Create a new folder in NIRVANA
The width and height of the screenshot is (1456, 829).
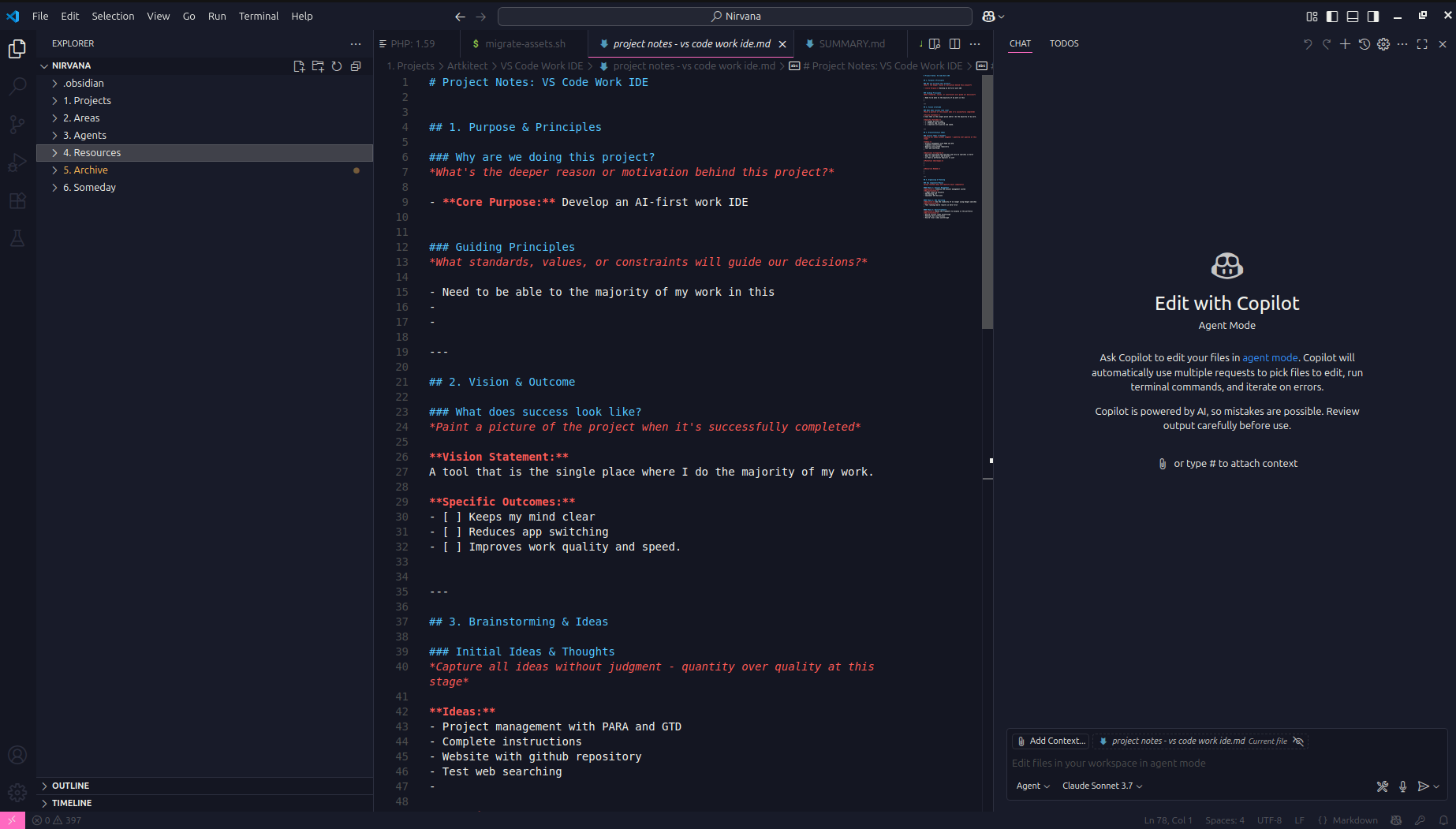[318, 66]
